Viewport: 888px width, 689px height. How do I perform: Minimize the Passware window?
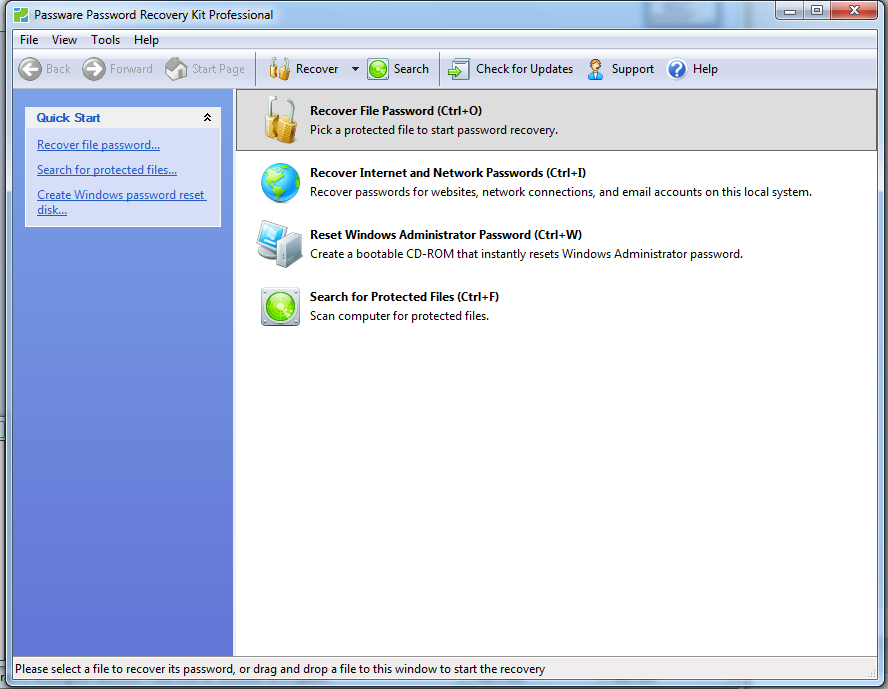(789, 11)
